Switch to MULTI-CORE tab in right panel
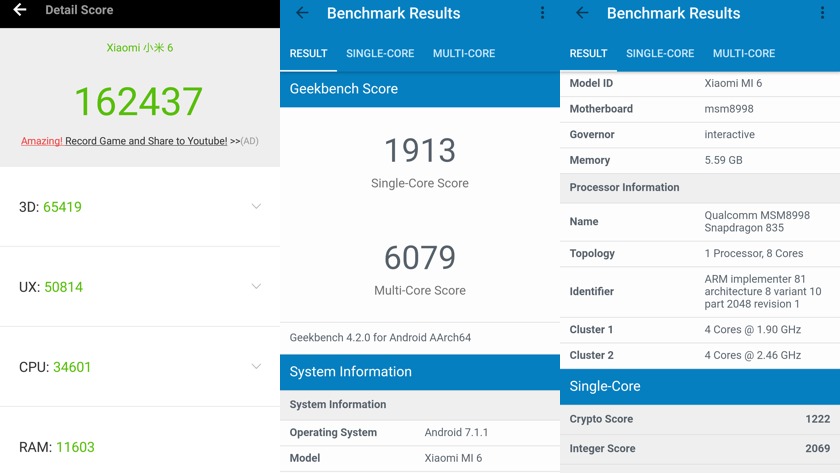This screenshot has height=473, width=840. click(744, 54)
